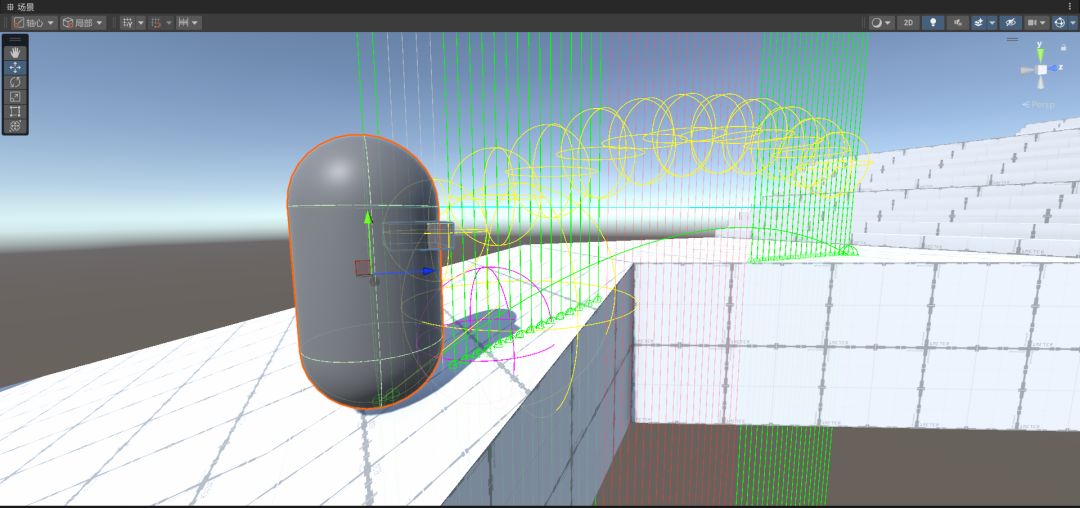
Task: Toggle grid visibility icon
Action: pyautogui.click(x=127, y=23)
